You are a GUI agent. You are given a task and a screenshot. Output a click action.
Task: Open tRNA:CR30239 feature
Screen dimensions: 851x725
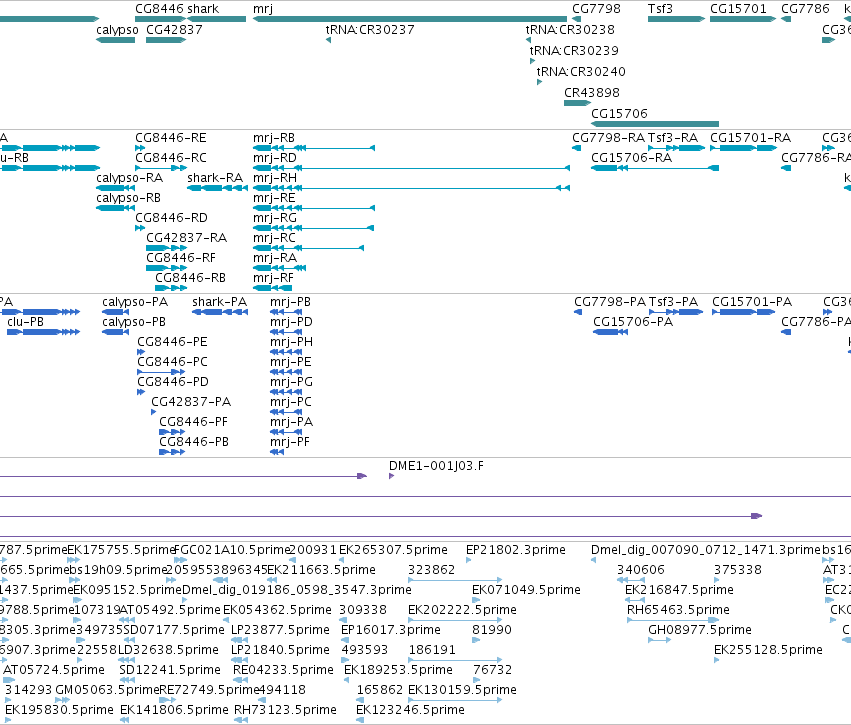point(532,61)
